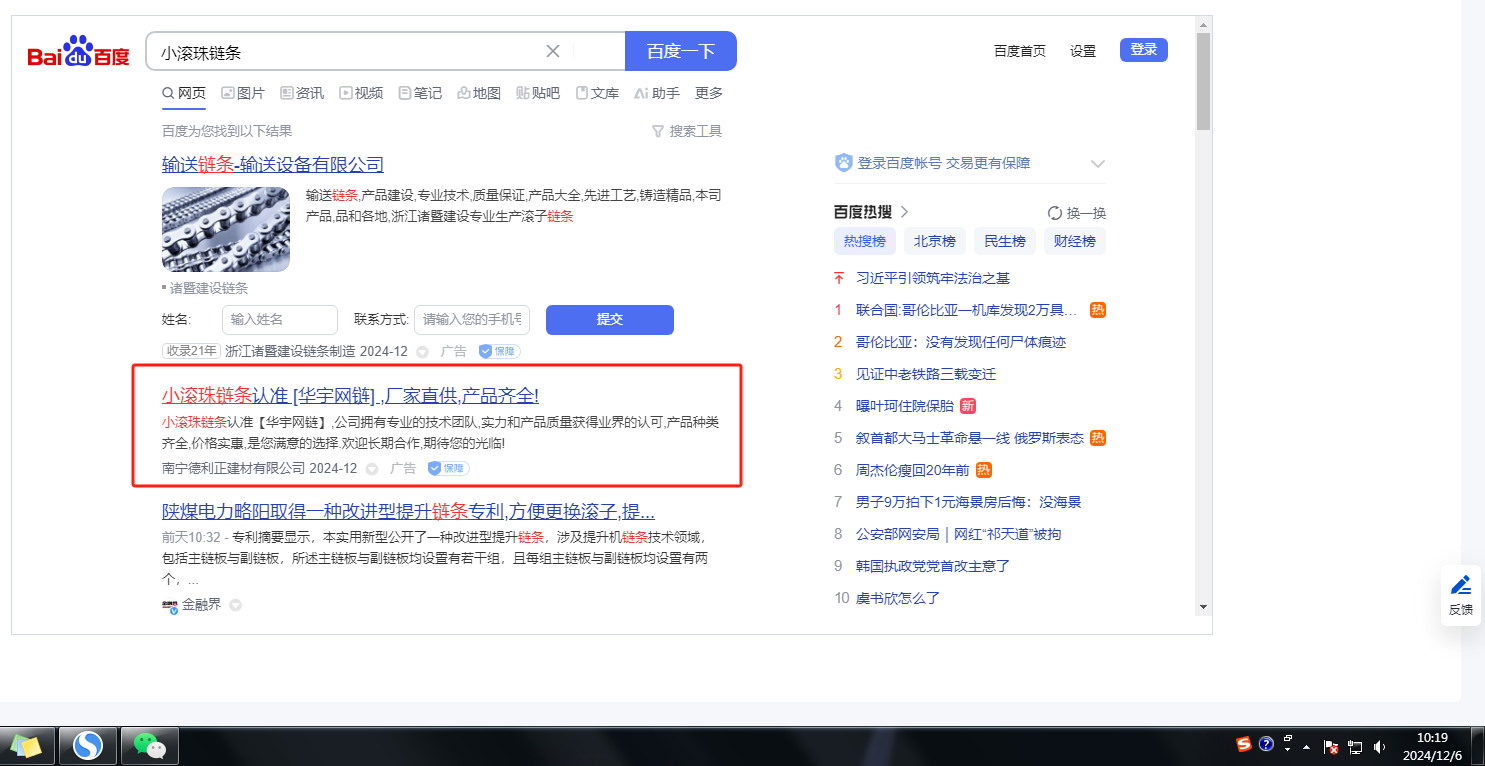Switch to the 图片 tab
This screenshot has height=766, width=1485.
(x=243, y=93)
